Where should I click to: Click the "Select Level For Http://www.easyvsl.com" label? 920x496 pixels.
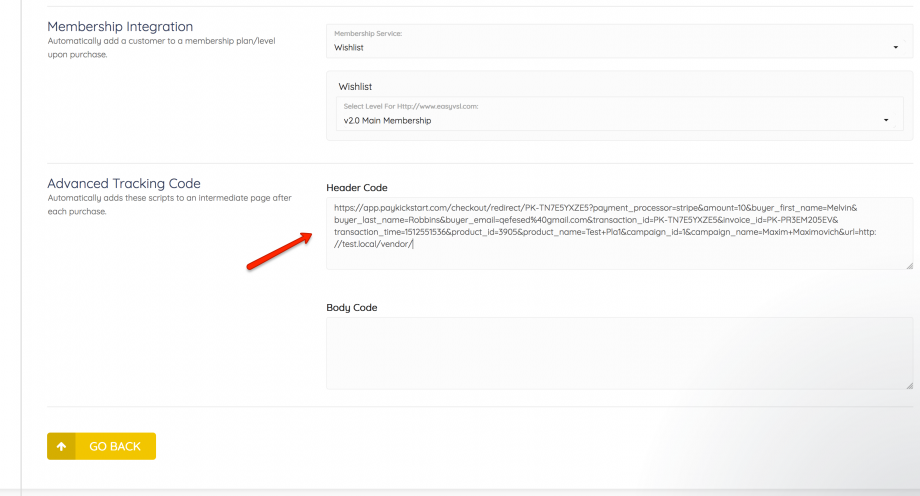[x=411, y=107]
